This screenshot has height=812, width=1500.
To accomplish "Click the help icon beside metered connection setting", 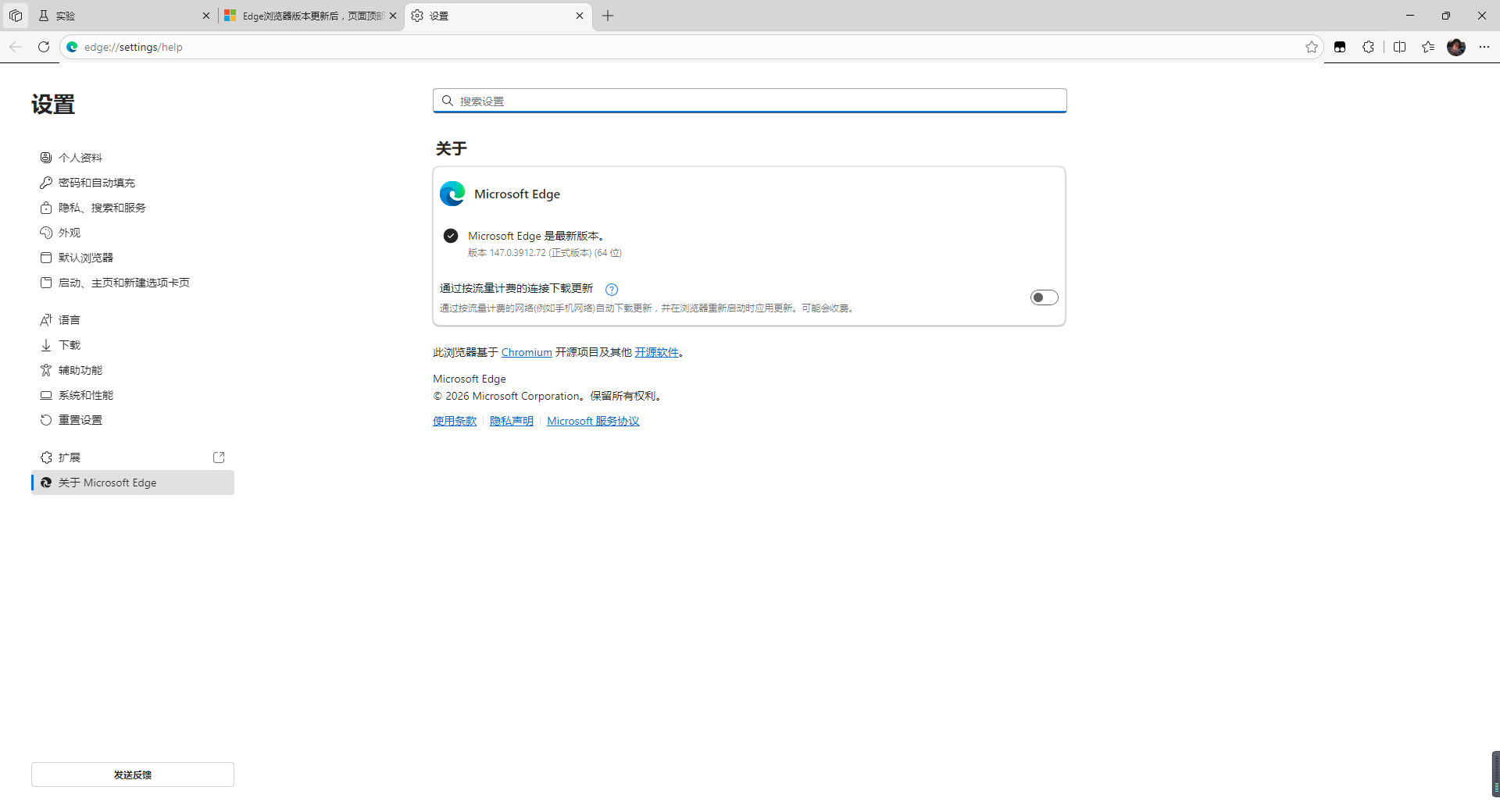I will 612,290.
